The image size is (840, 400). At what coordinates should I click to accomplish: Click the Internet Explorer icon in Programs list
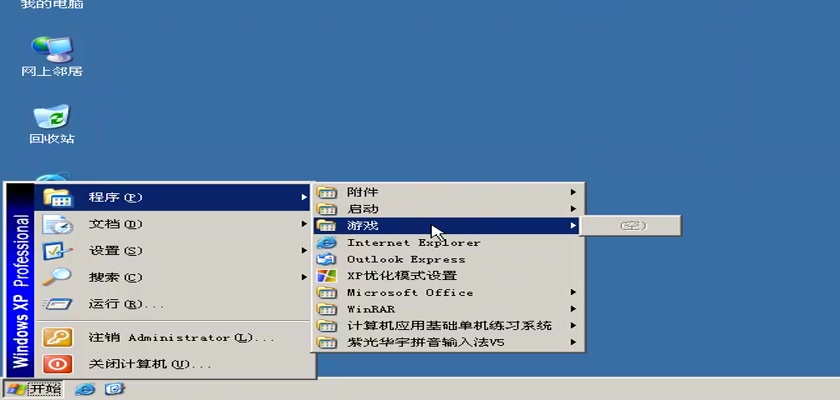[327, 243]
